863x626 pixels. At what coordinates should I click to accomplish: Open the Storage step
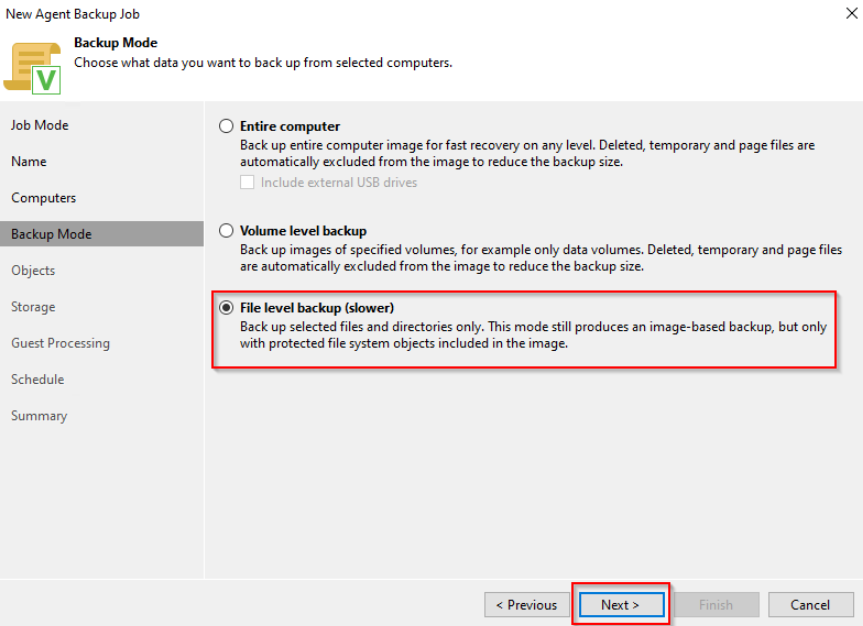click(x=33, y=307)
